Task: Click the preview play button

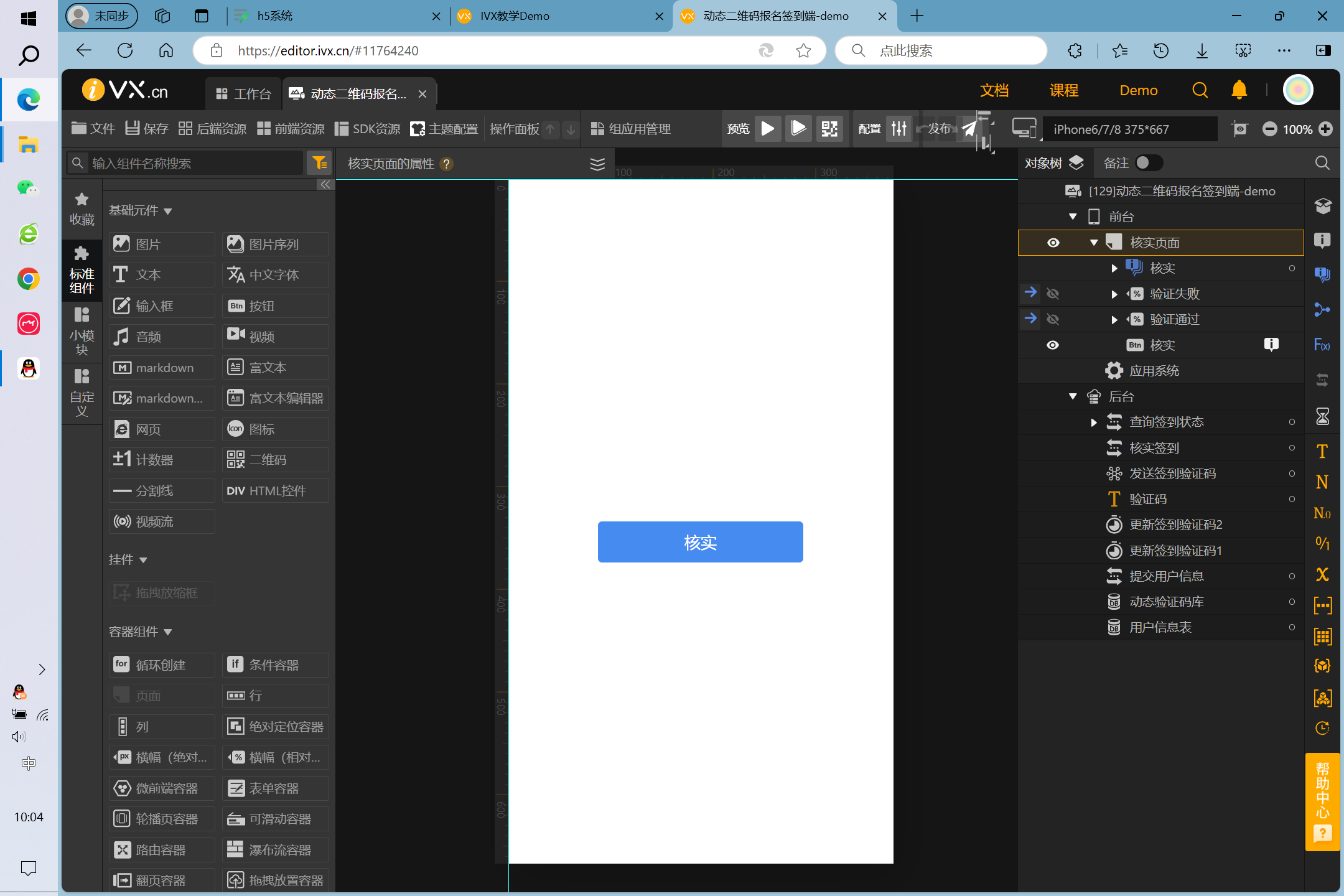Action: (768, 129)
